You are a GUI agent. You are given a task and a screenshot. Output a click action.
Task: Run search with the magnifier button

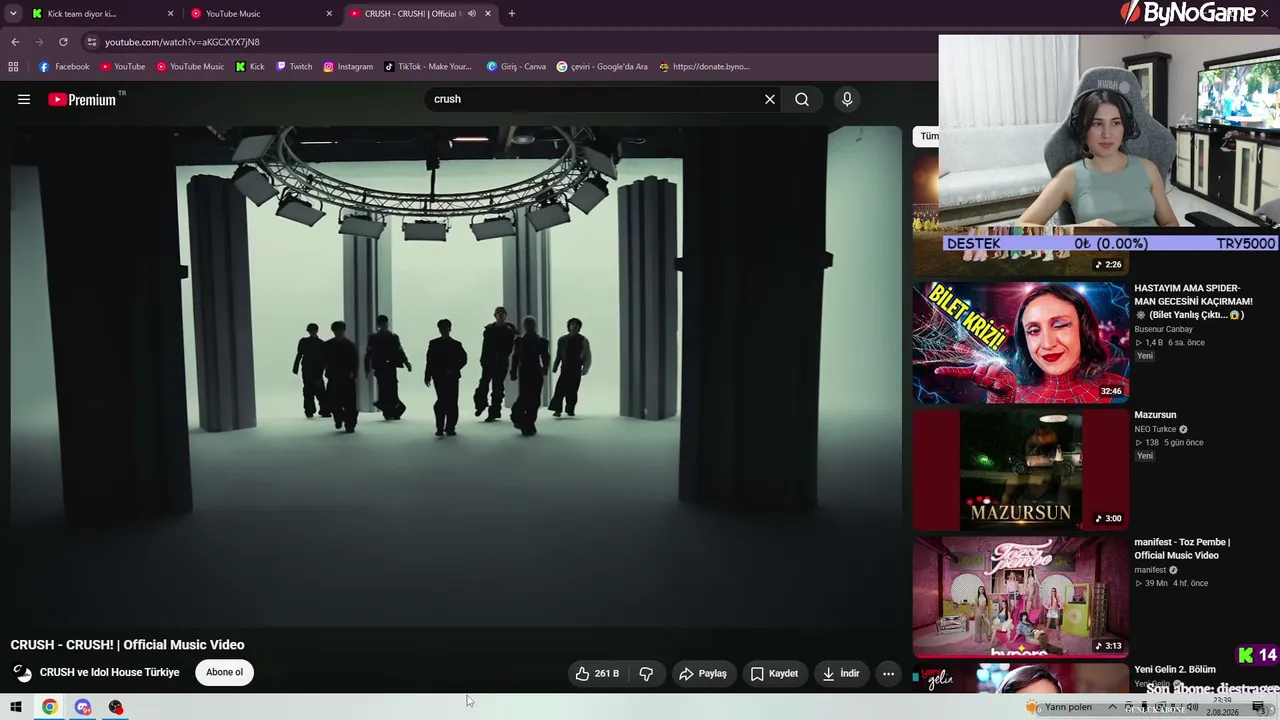(x=802, y=99)
